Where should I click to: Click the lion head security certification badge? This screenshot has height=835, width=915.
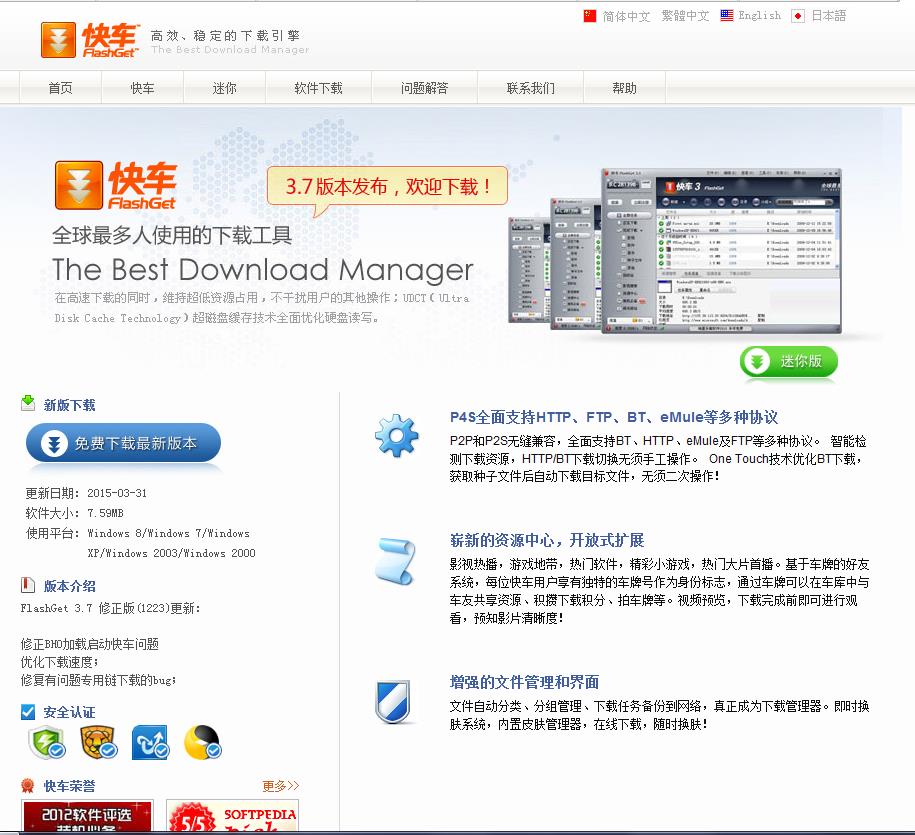point(98,742)
